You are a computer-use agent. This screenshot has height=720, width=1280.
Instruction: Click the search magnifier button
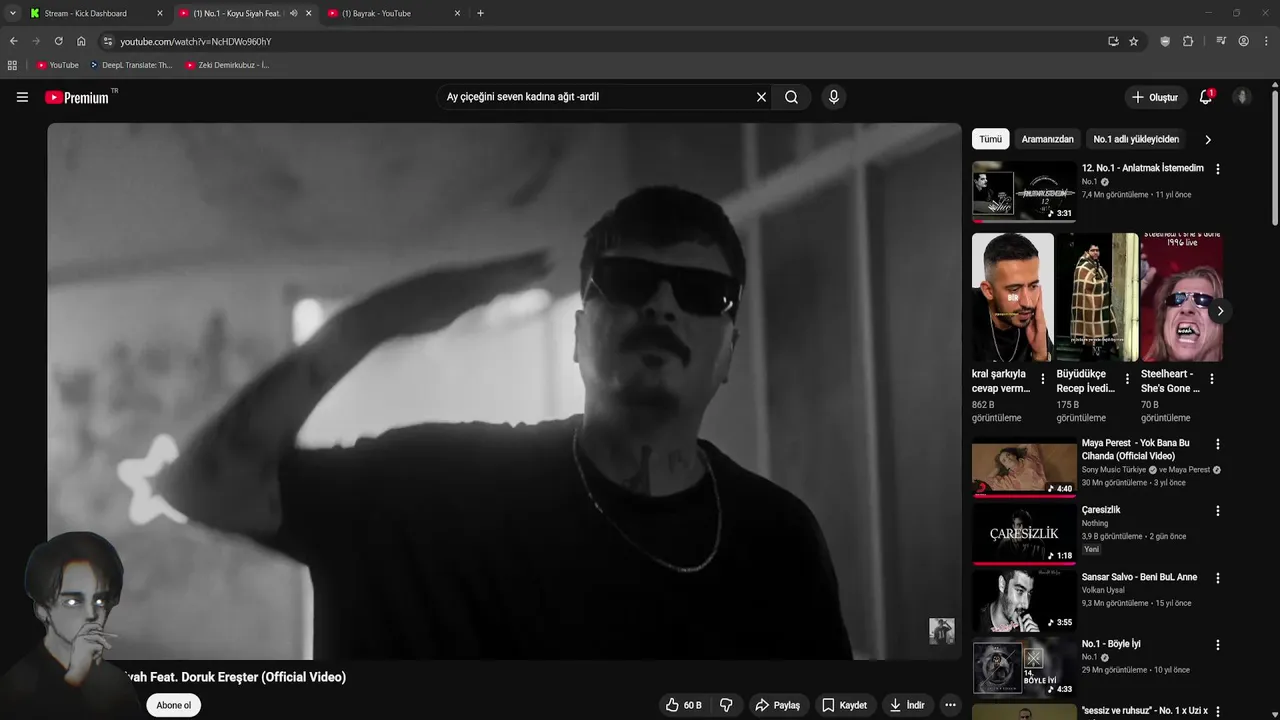[x=791, y=97]
